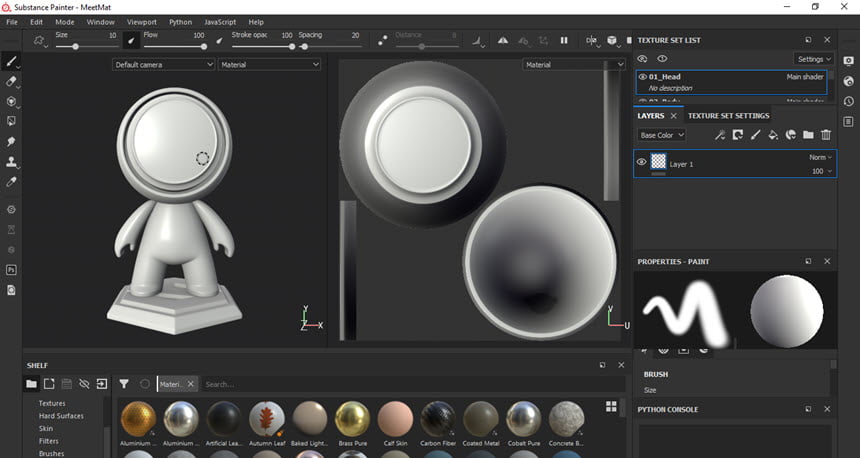The image size is (860, 458).
Task: Open the Base Color channel dropdown
Action: (x=662, y=135)
